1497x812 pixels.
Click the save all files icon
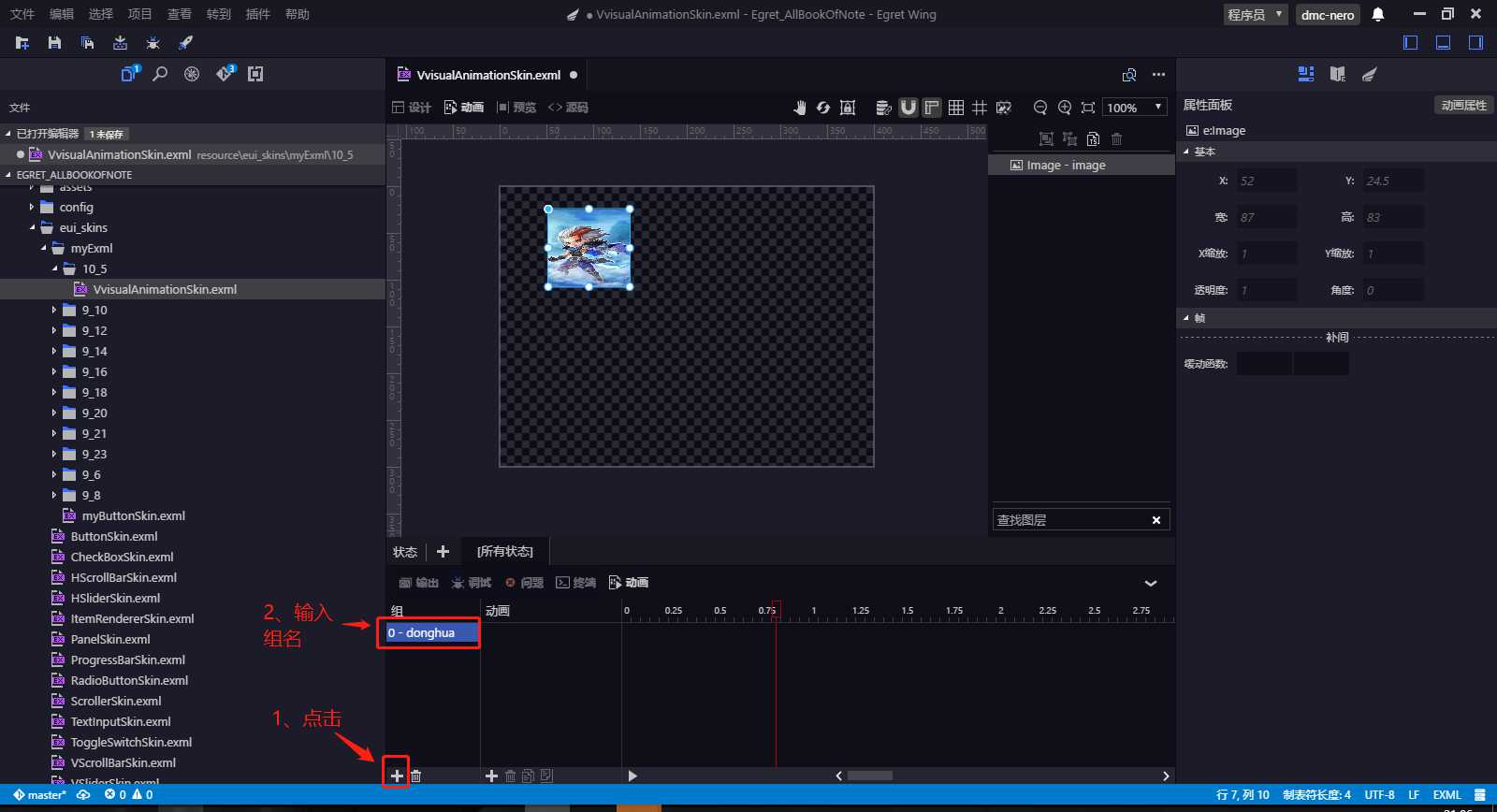(87, 43)
